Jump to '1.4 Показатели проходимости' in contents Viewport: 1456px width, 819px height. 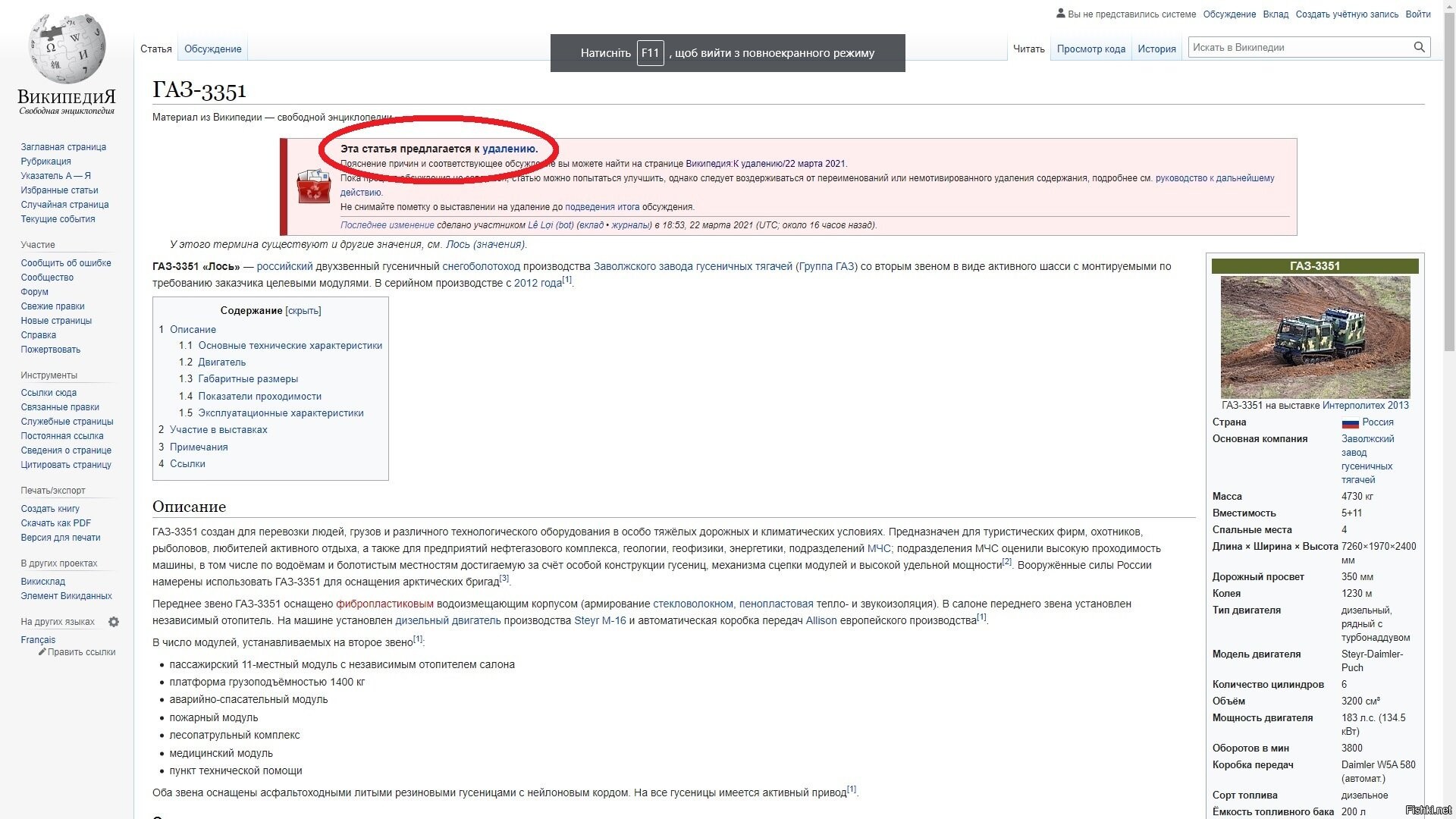coord(250,397)
